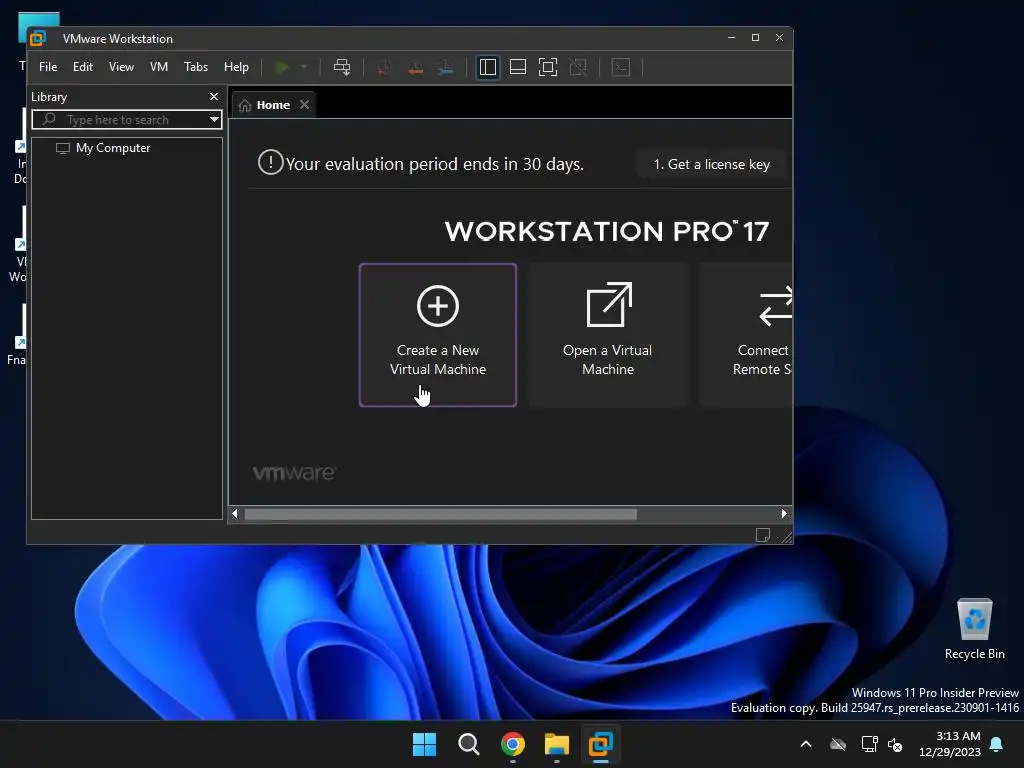This screenshot has height=768, width=1024.
Task: Click the muted volume tray icon
Action: coord(895,744)
